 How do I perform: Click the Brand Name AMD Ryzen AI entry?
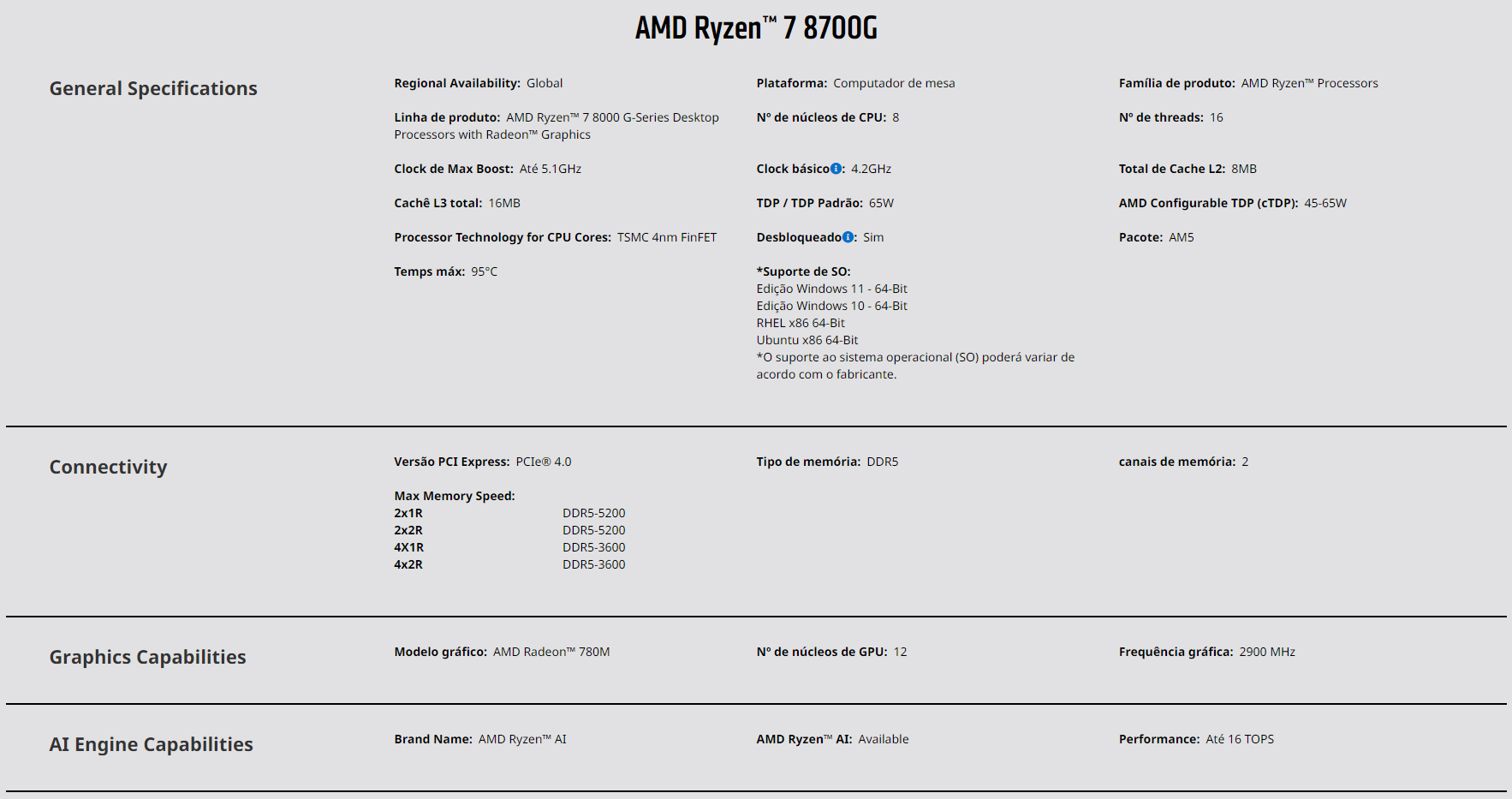(x=480, y=739)
